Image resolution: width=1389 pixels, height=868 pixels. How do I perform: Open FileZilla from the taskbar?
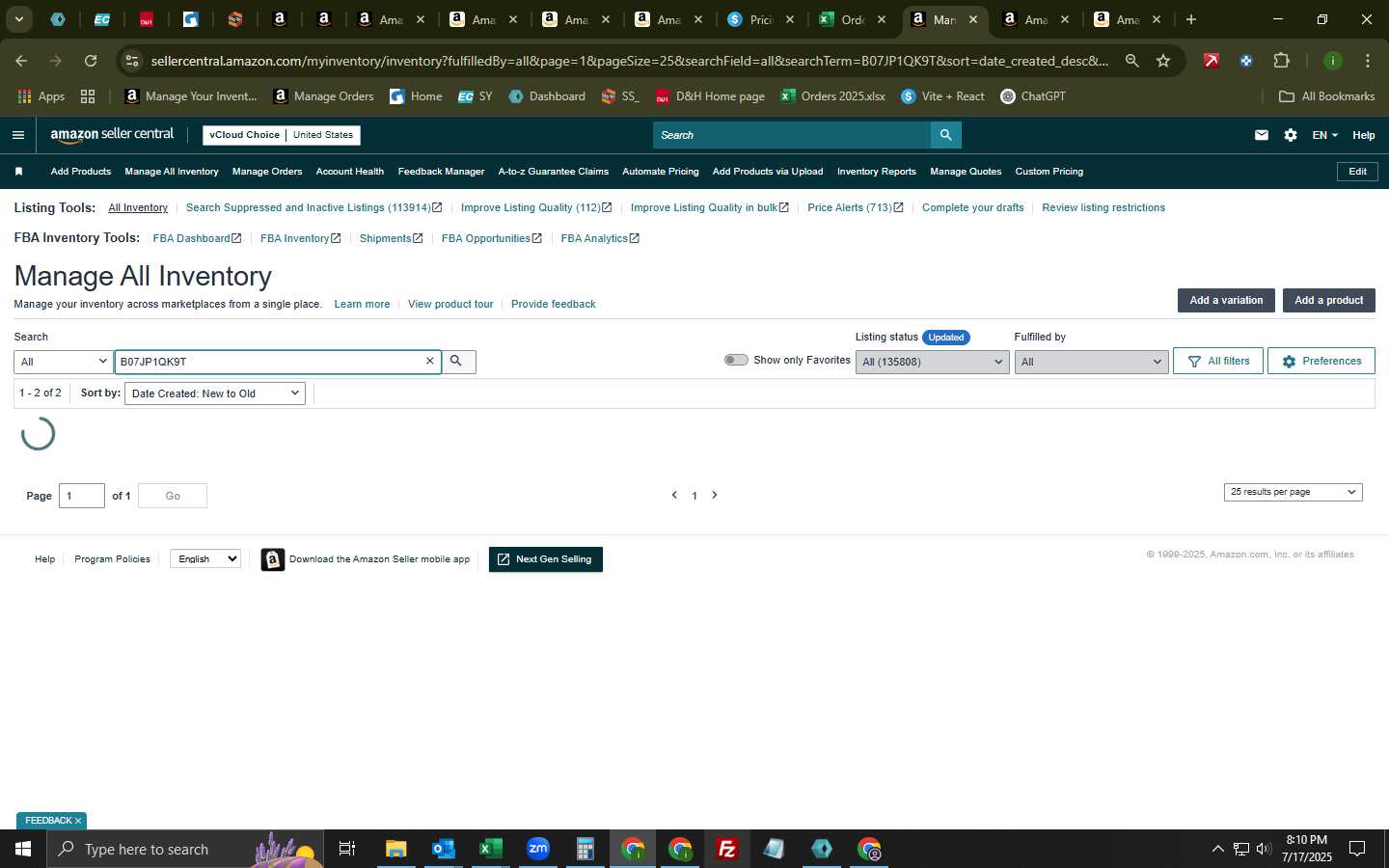[726, 849]
